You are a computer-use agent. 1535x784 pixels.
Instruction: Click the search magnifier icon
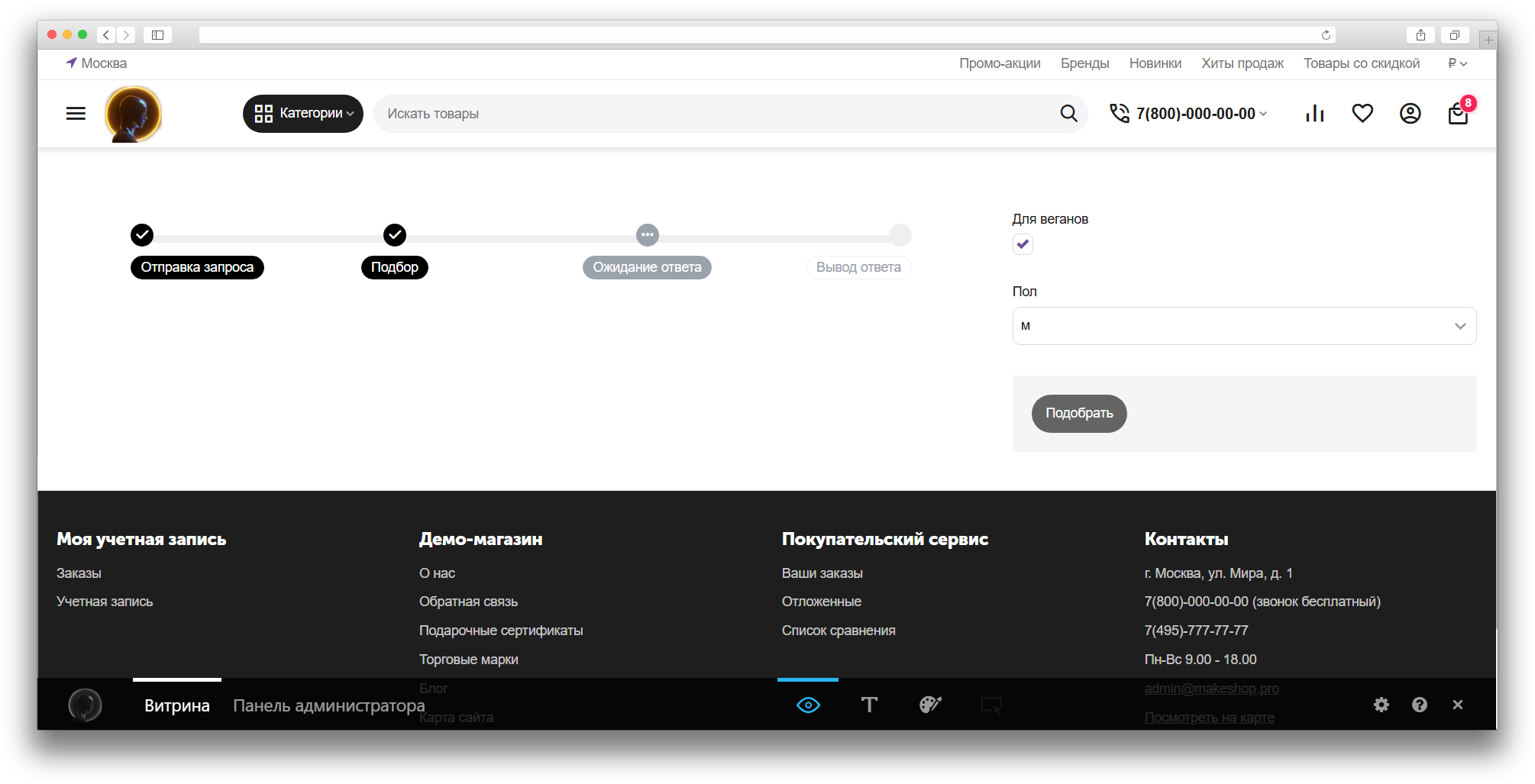click(x=1068, y=114)
